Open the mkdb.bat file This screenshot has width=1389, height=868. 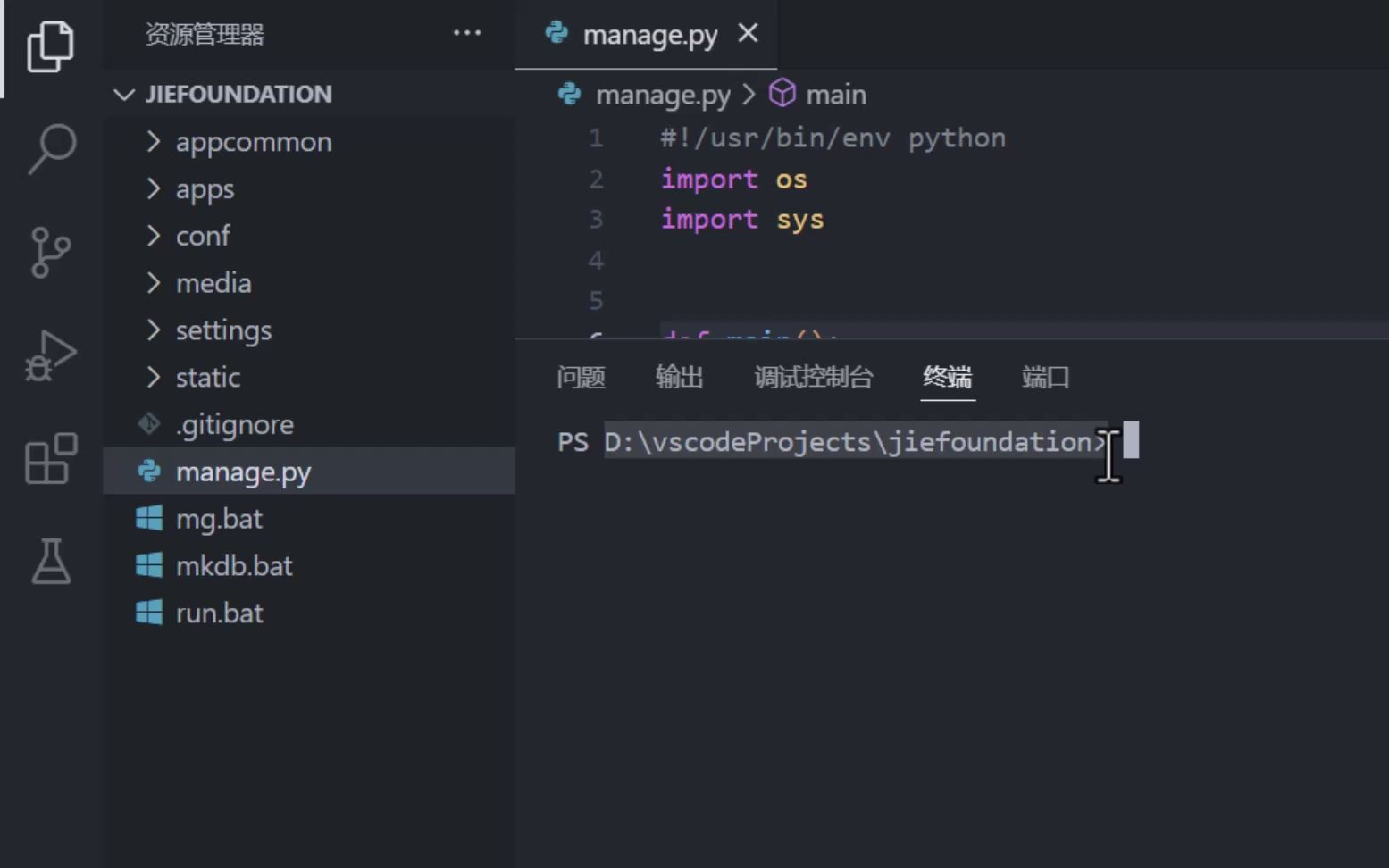coord(234,565)
